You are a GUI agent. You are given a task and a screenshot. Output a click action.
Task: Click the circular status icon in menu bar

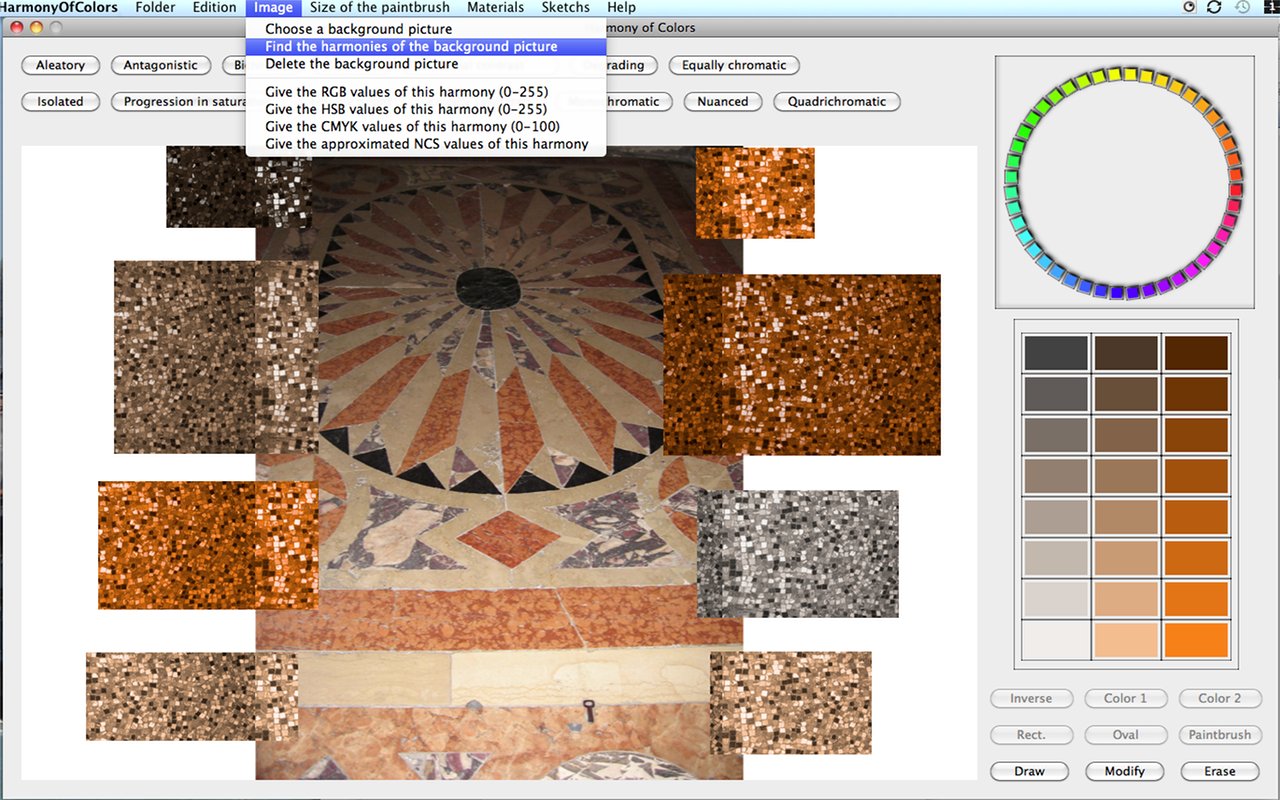click(1189, 7)
